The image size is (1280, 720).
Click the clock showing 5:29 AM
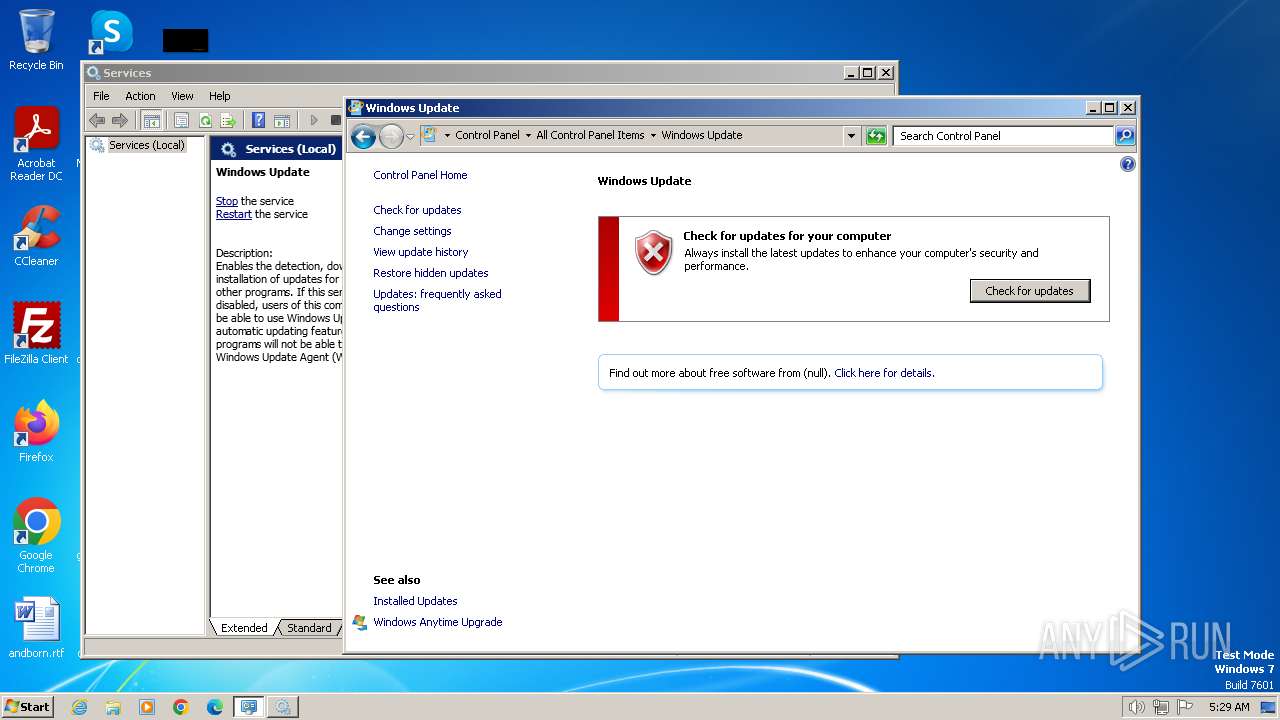point(1229,707)
